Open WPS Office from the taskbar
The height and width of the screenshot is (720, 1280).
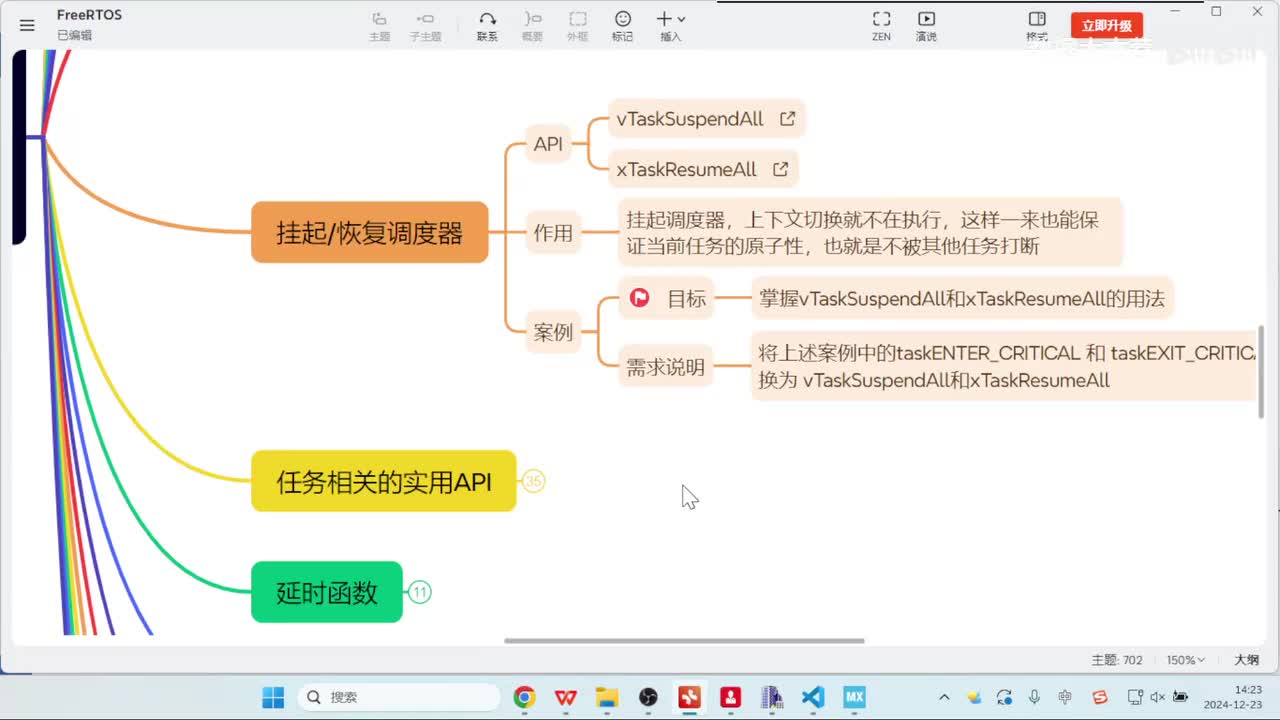[566, 697]
